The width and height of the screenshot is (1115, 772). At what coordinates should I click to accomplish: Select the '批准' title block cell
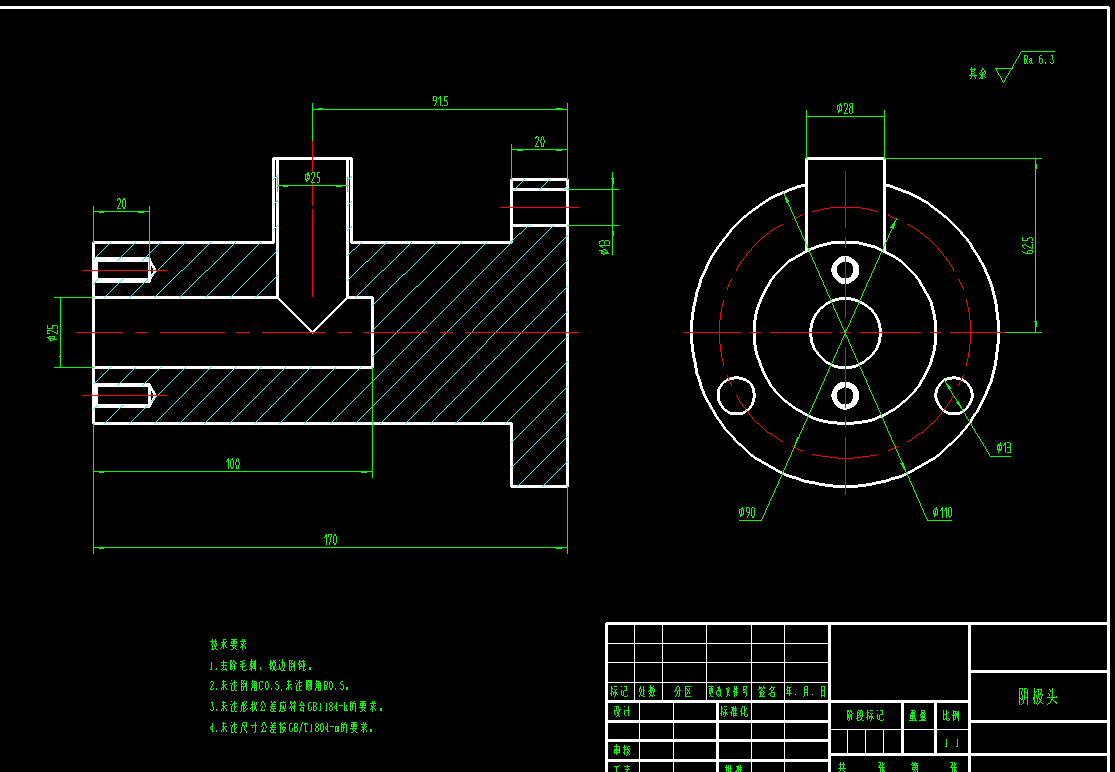(x=734, y=767)
